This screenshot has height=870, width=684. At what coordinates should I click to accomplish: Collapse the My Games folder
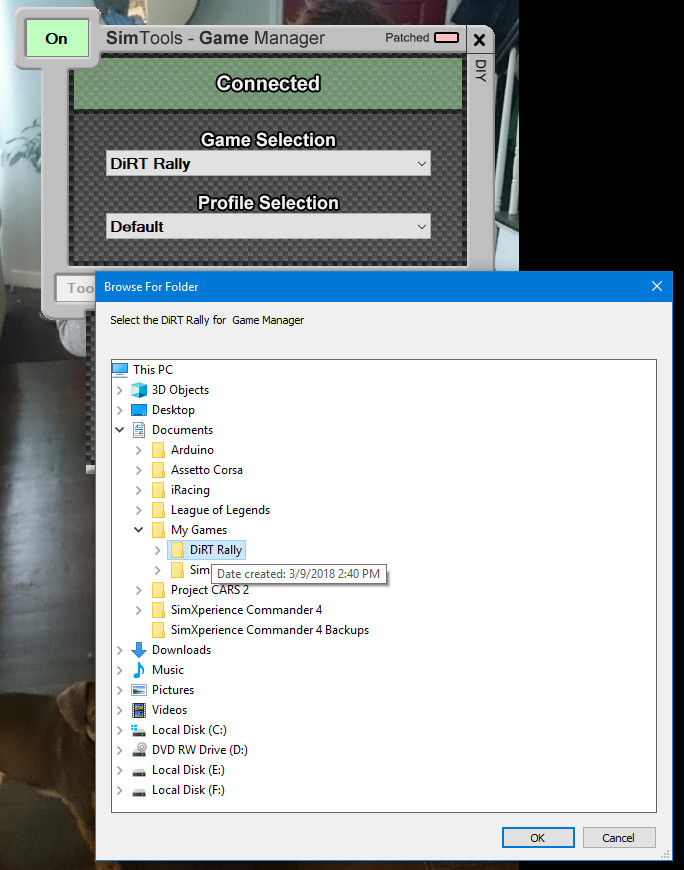(x=139, y=530)
